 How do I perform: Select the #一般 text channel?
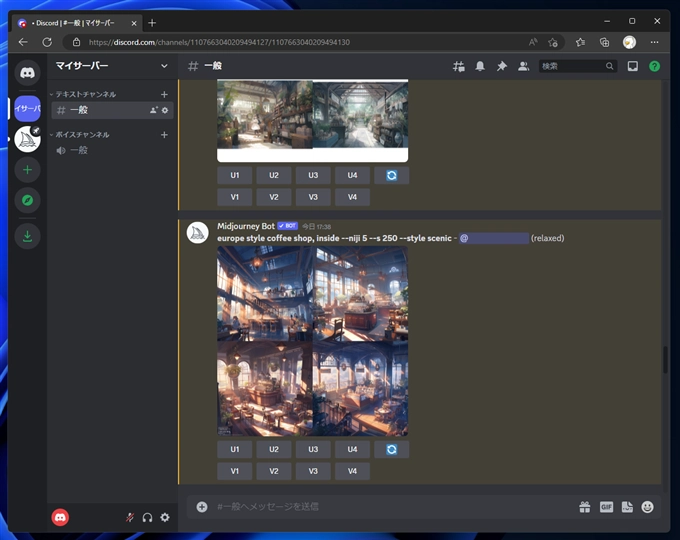click(113, 110)
